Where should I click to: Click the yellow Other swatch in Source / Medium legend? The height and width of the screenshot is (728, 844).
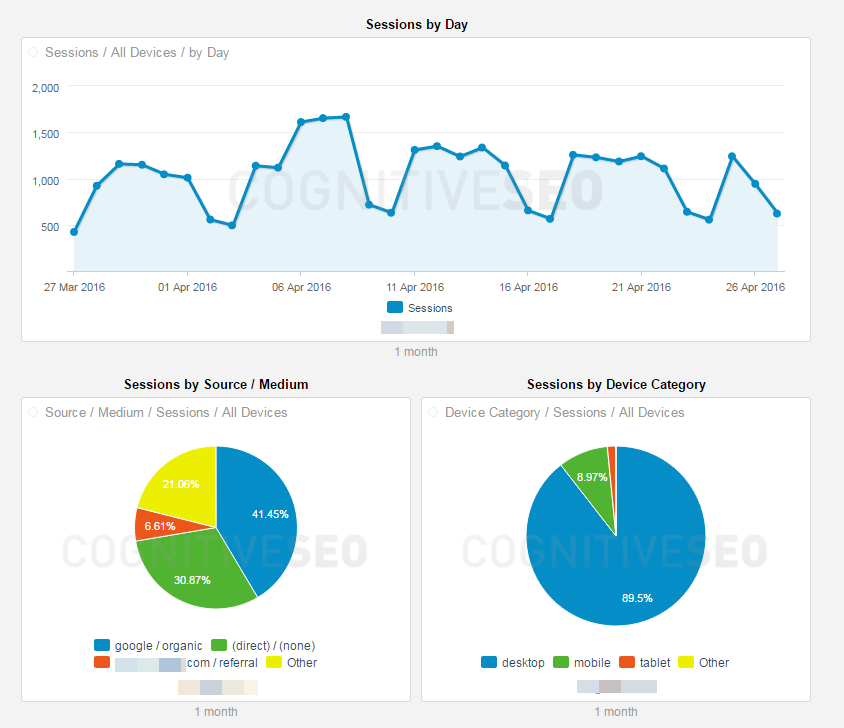pyautogui.click(x=274, y=662)
